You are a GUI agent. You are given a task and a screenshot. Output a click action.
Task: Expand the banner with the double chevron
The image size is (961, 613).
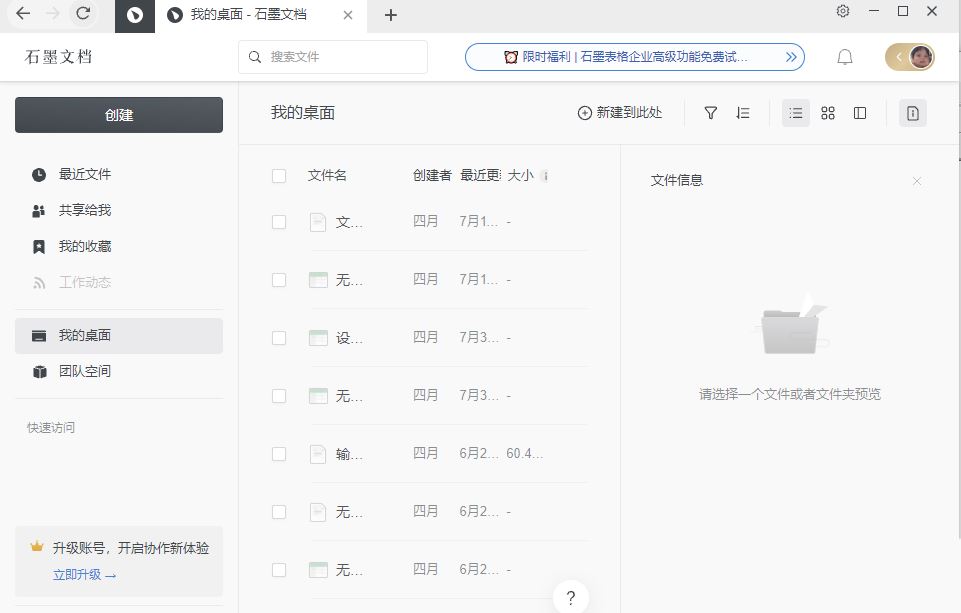[x=791, y=57]
